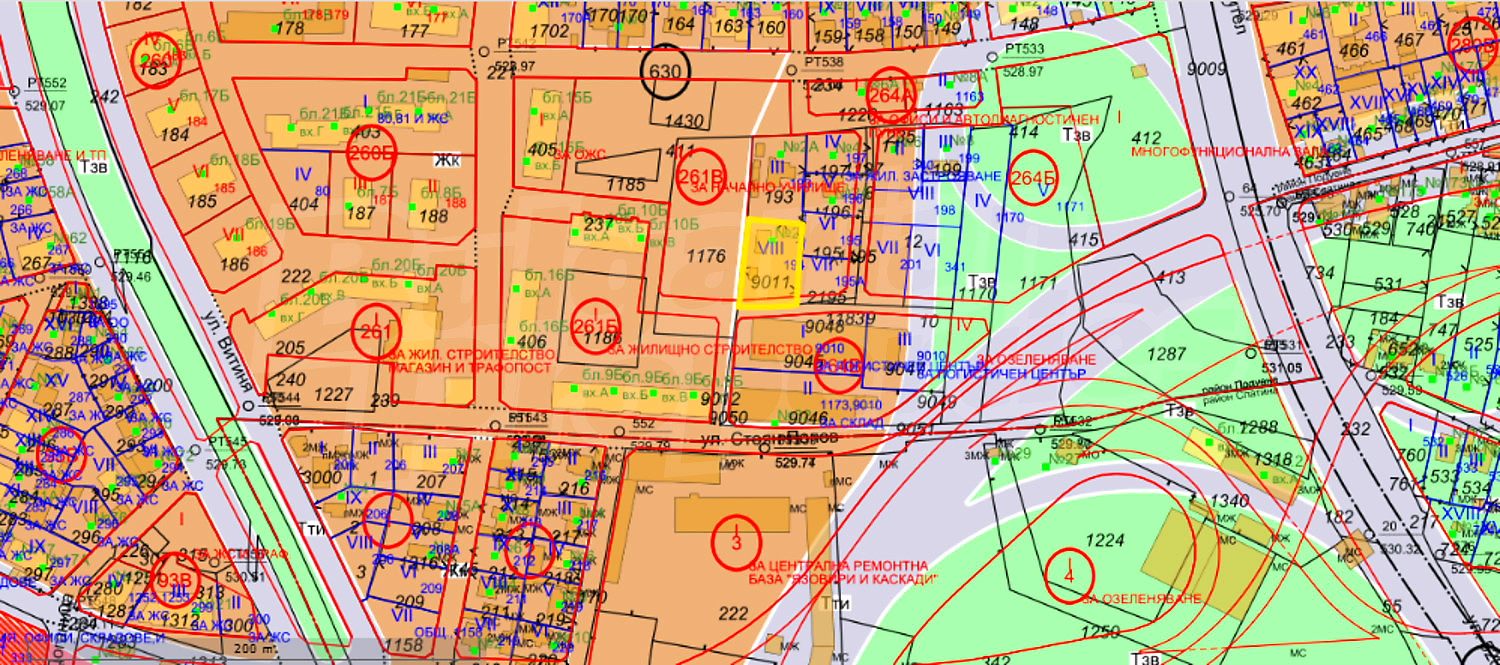1500x665 pixels.
Task: Click parcel number 1224
Action: pyautogui.click(x=1105, y=541)
